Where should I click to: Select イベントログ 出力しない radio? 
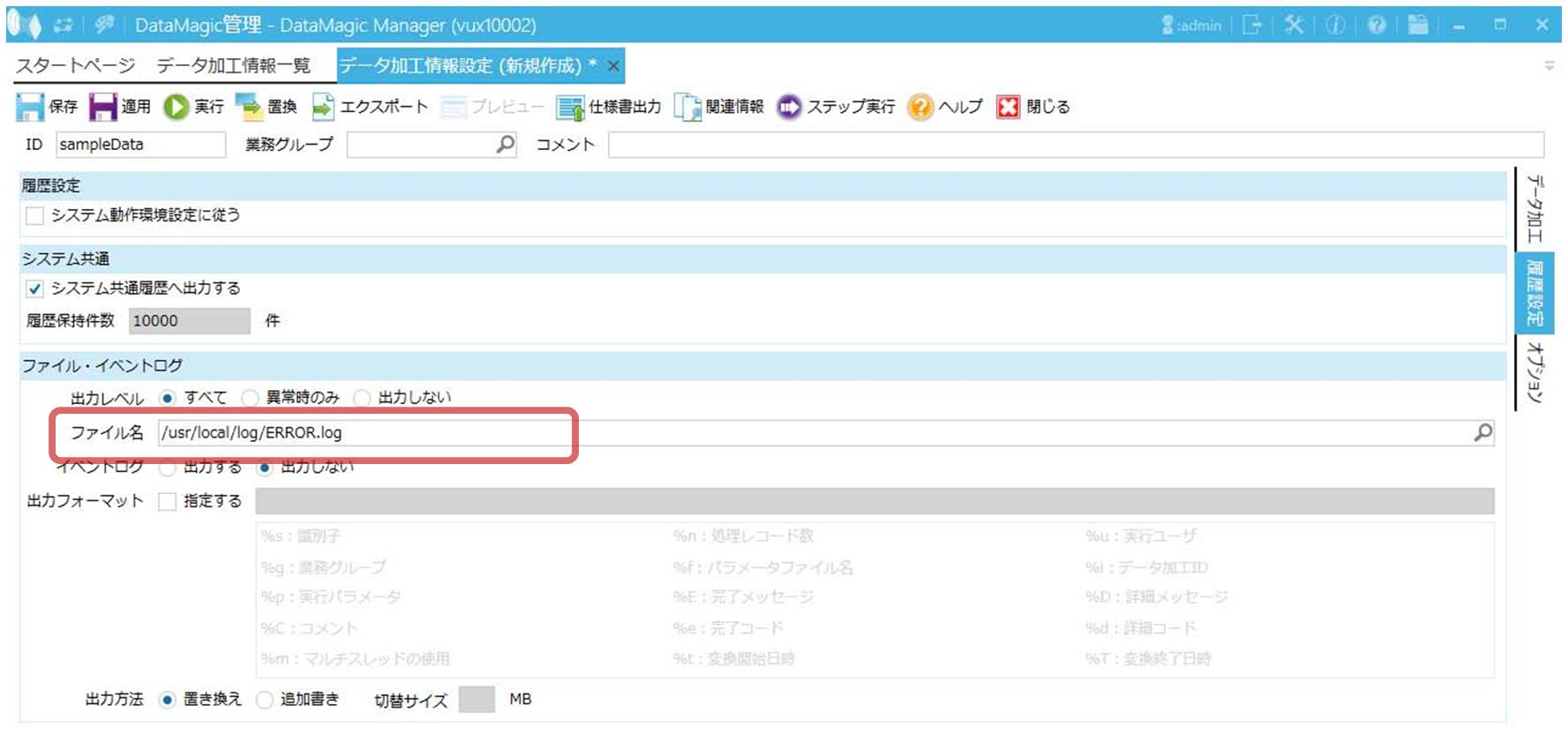click(264, 467)
